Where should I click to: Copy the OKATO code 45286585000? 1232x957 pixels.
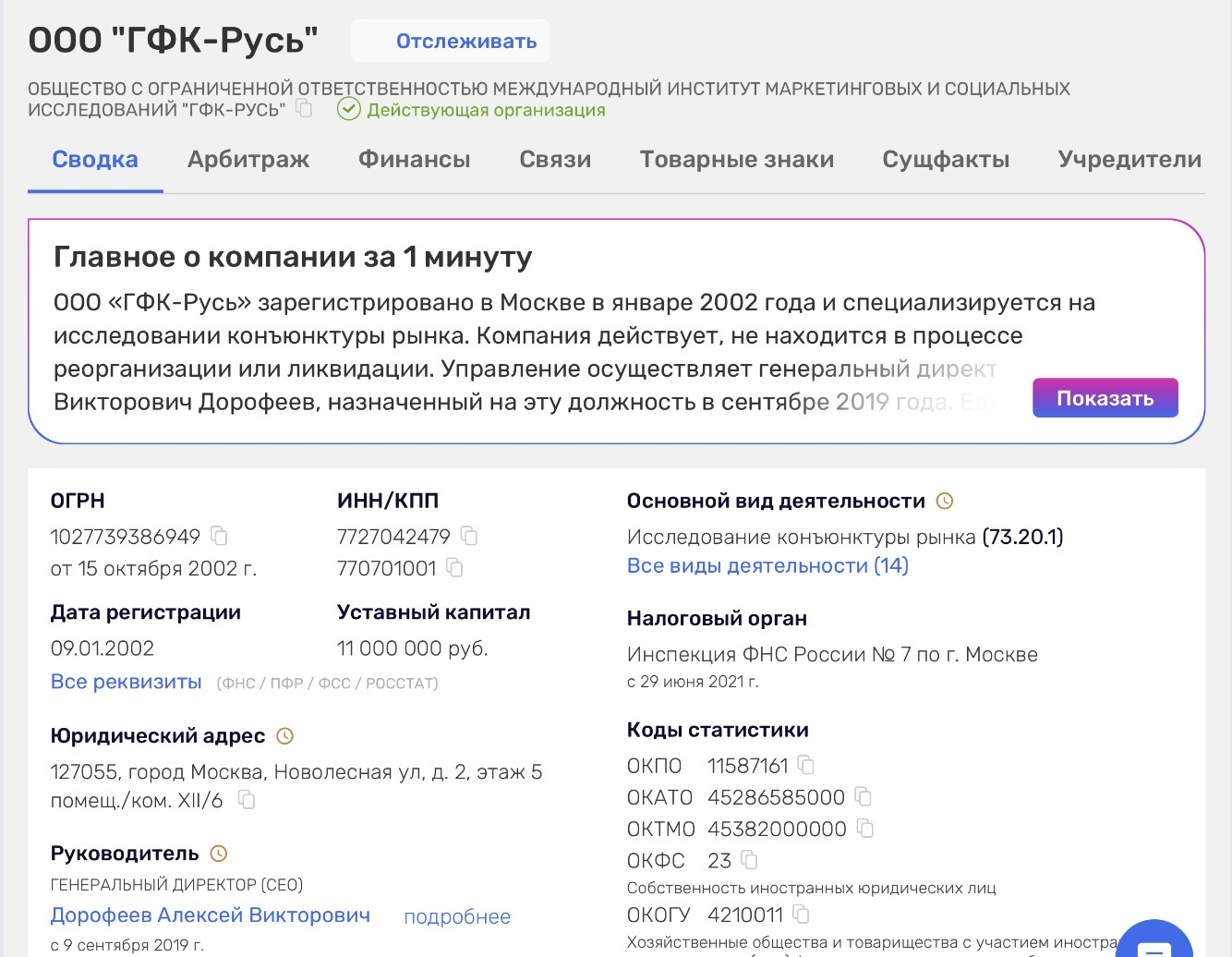[x=864, y=796]
